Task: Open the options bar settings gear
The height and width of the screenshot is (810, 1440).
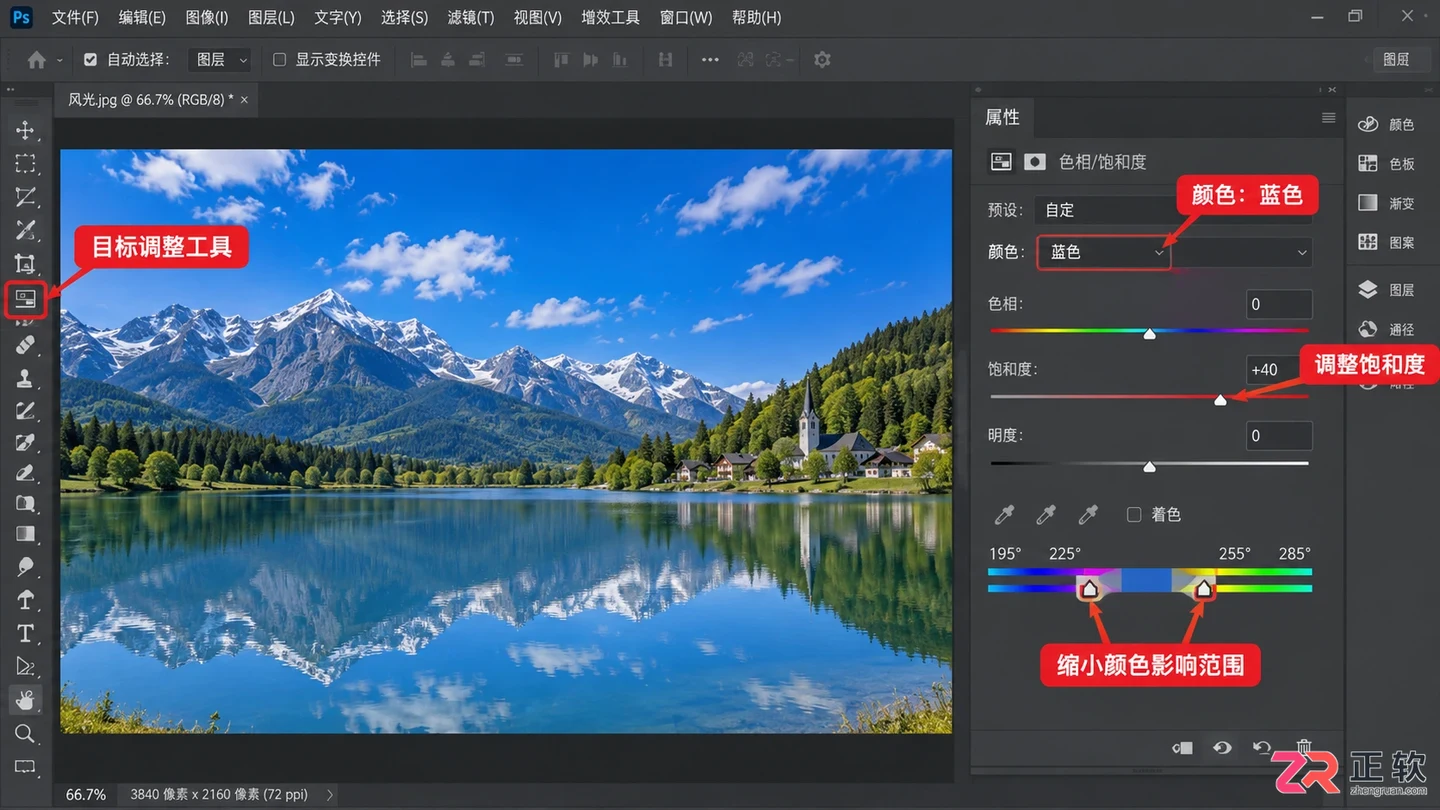Action: [822, 60]
